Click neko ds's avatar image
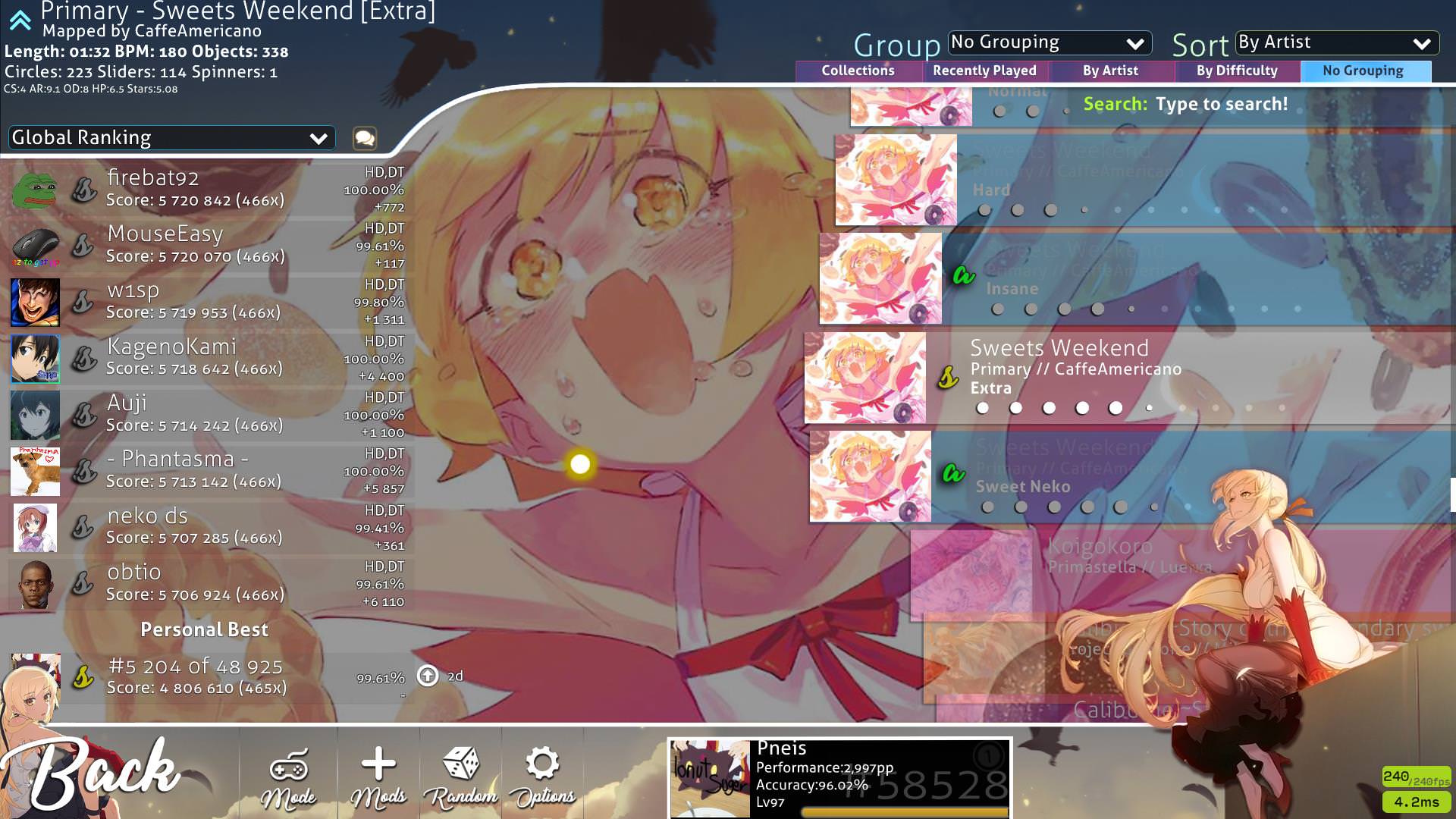 [x=35, y=527]
